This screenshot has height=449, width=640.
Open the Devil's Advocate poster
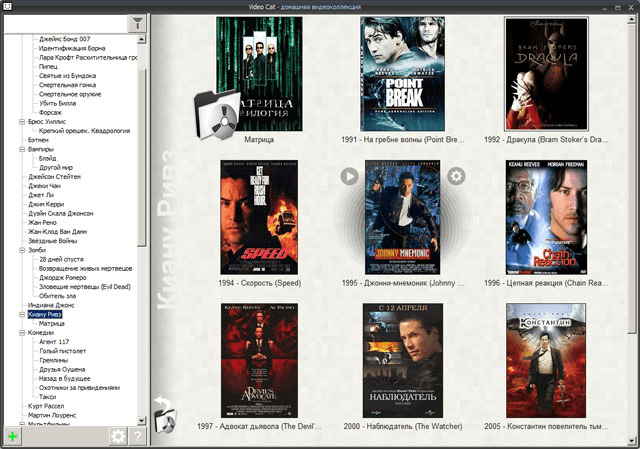259,360
